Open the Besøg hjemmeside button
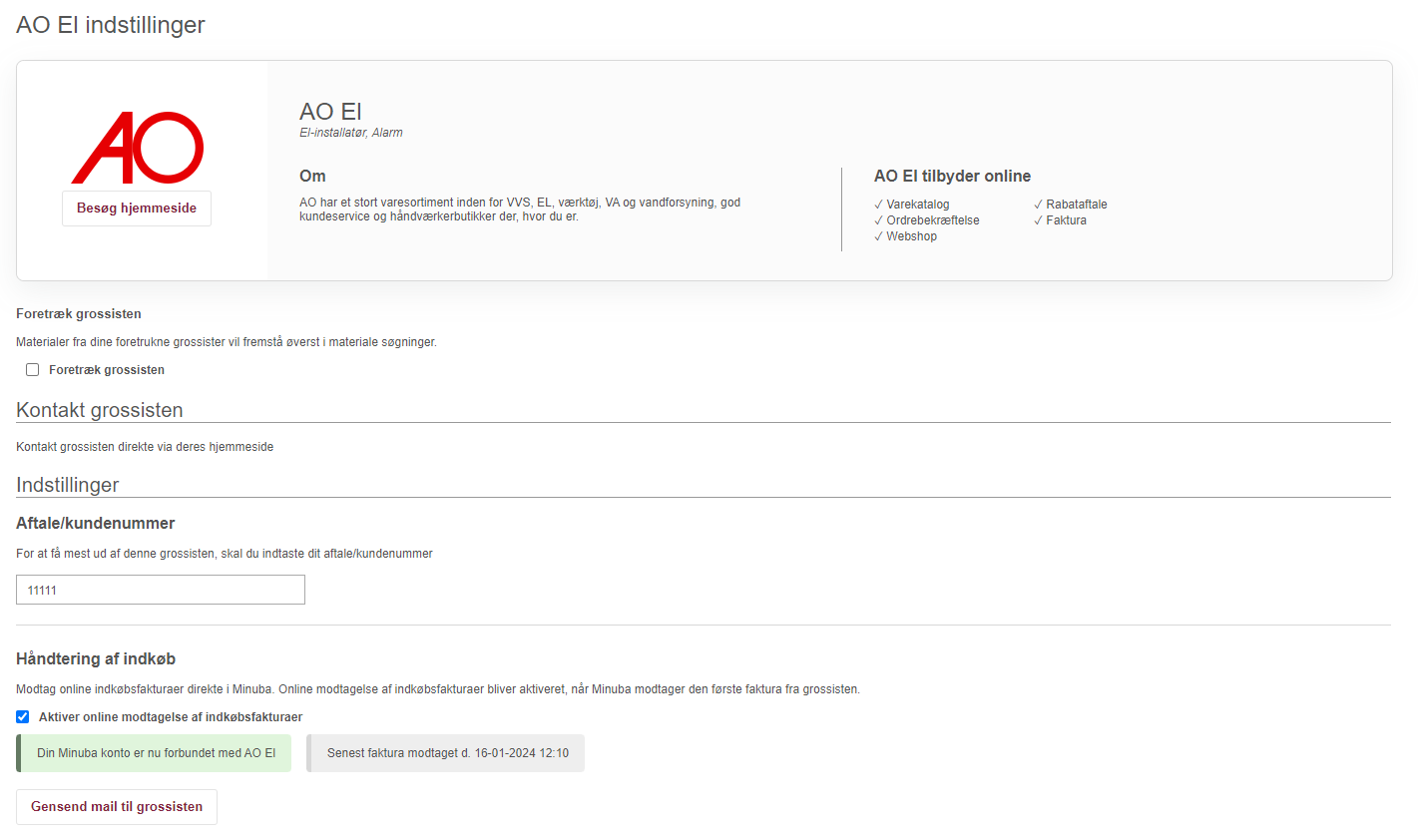Viewport: 1418px width, 840px height. [x=137, y=209]
